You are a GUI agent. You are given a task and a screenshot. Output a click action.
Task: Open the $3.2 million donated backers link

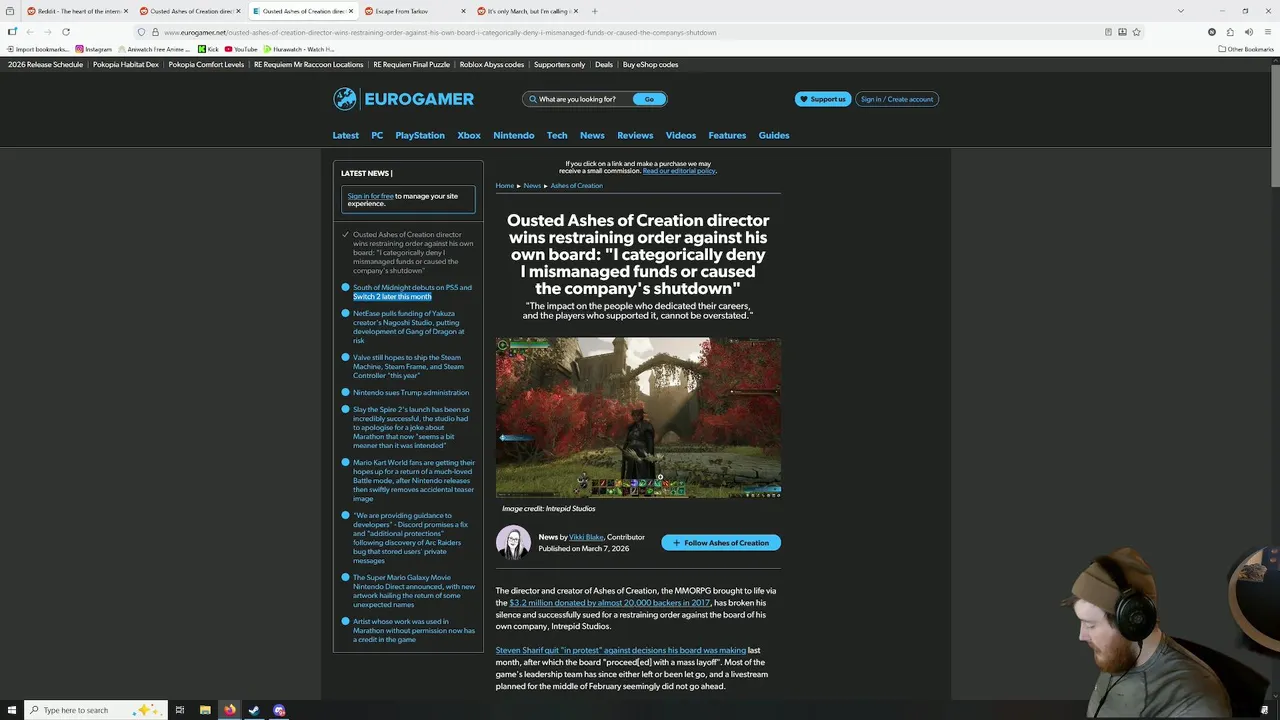tap(610, 603)
